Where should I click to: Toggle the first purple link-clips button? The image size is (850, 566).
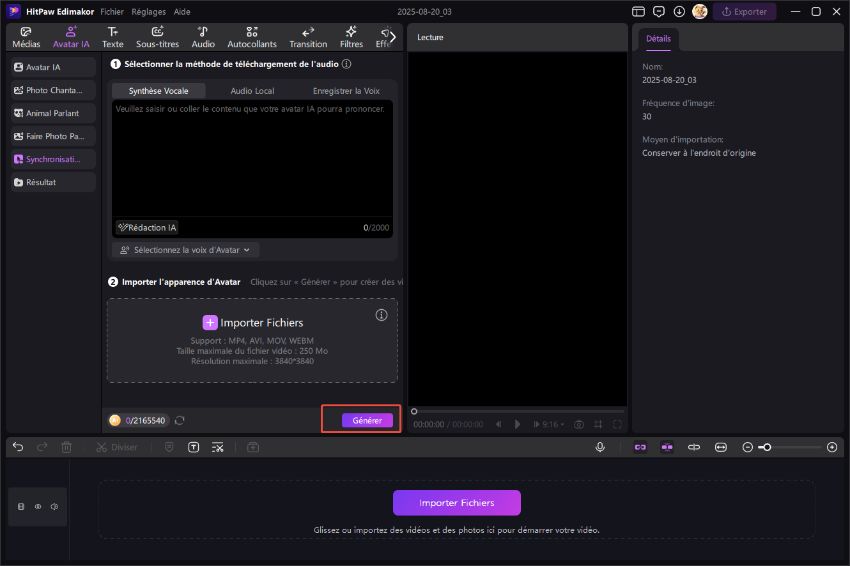640,447
